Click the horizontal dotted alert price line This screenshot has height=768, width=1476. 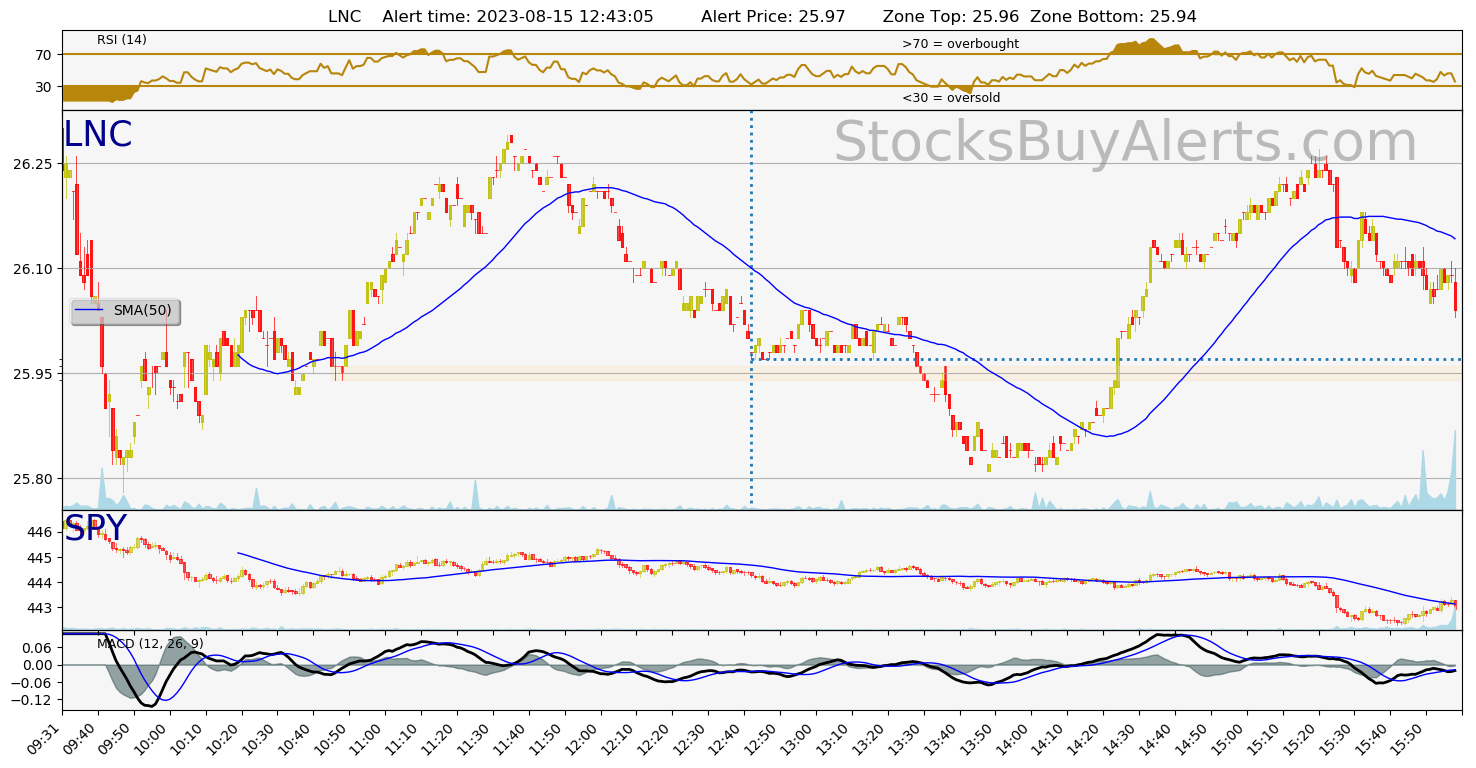[x=1106, y=359]
